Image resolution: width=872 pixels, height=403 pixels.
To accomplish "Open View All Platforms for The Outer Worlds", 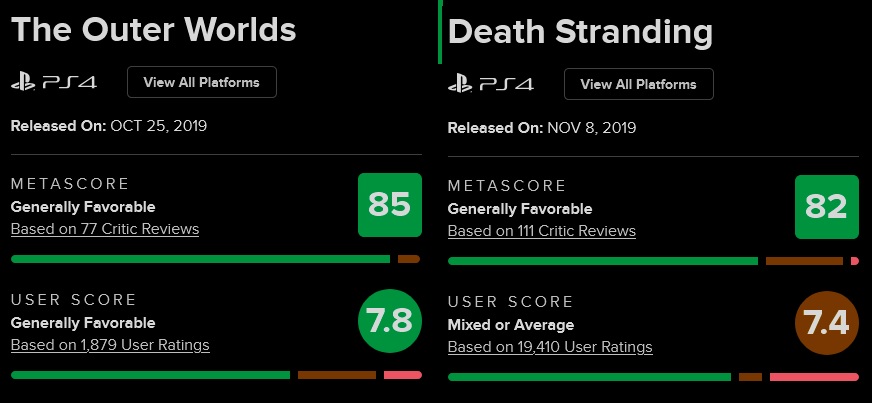I will tap(202, 82).
